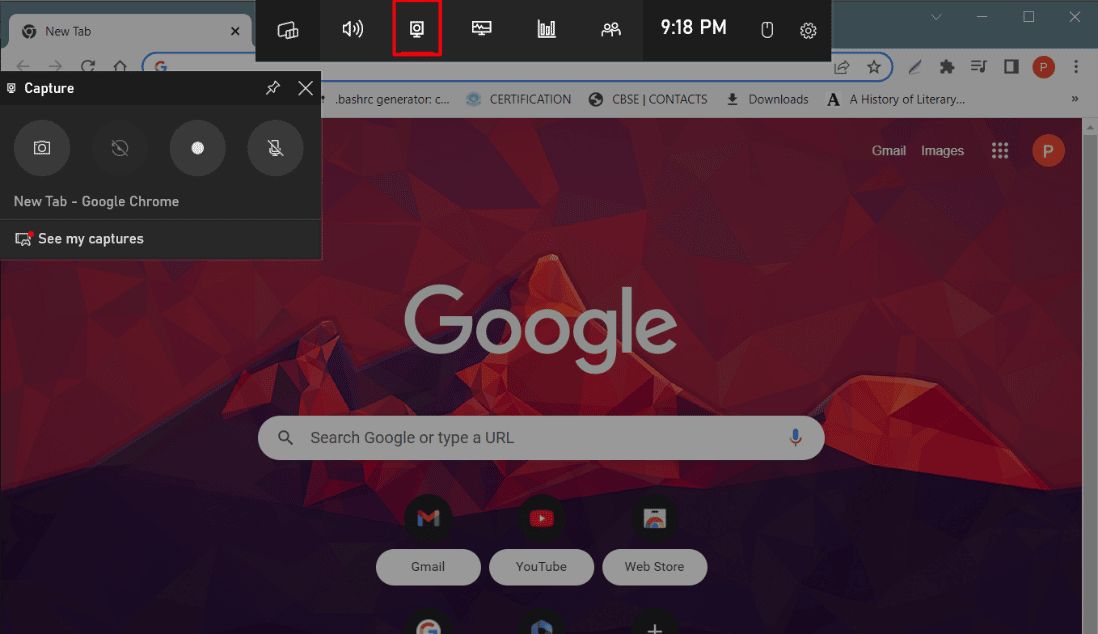The width and height of the screenshot is (1098, 634).
Task: Open A History of Literary bookmark
Action: tap(896, 99)
